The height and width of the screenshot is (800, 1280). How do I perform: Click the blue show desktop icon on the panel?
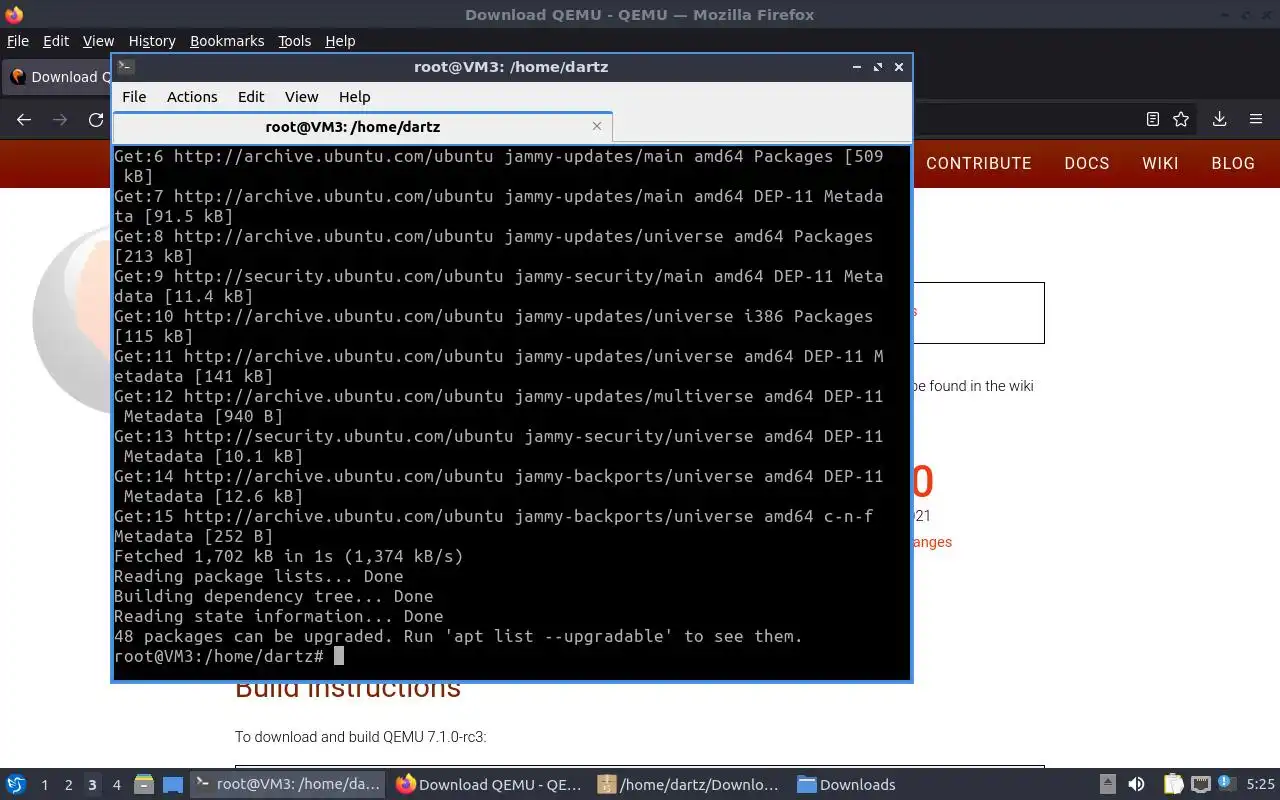pos(172,785)
